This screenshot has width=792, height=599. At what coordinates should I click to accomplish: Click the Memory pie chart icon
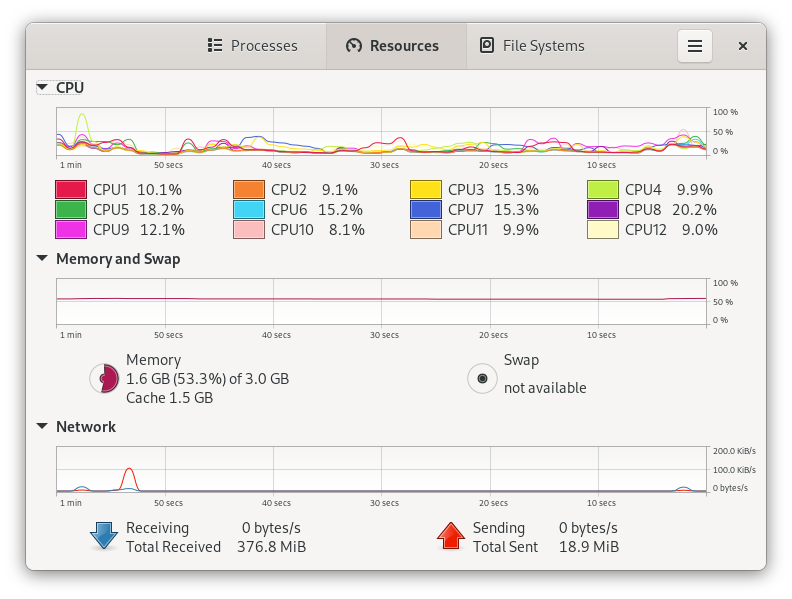tap(103, 378)
